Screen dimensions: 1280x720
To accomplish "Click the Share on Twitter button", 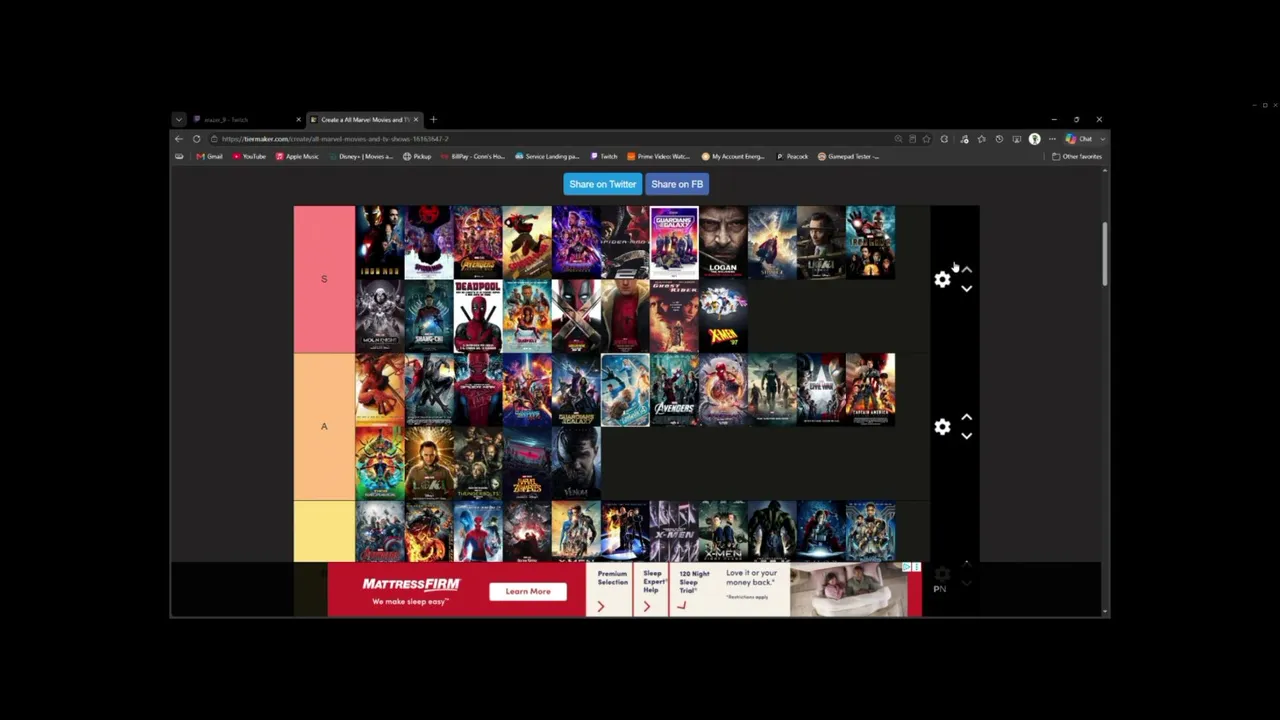I will pyautogui.click(x=603, y=184).
